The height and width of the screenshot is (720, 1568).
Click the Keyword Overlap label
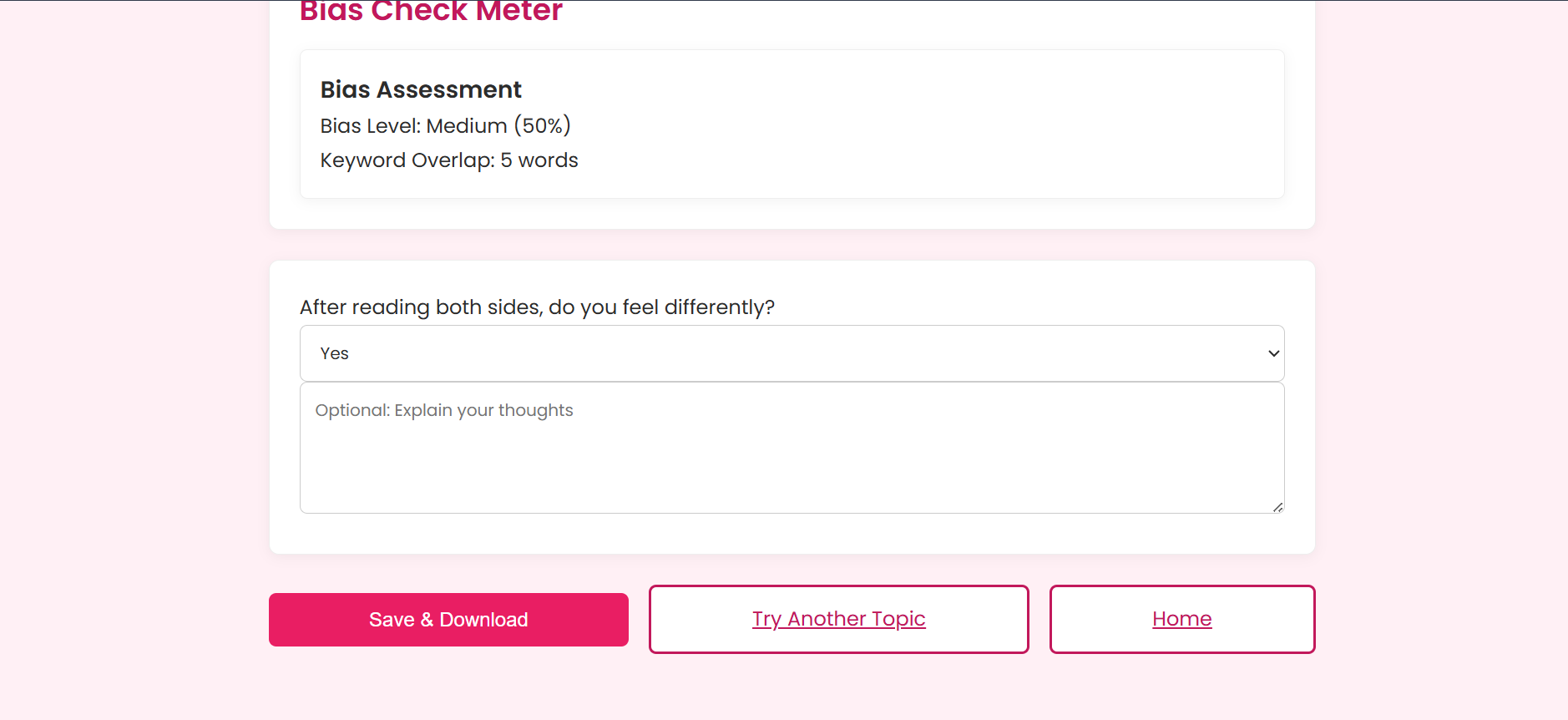pyautogui.click(x=407, y=160)
